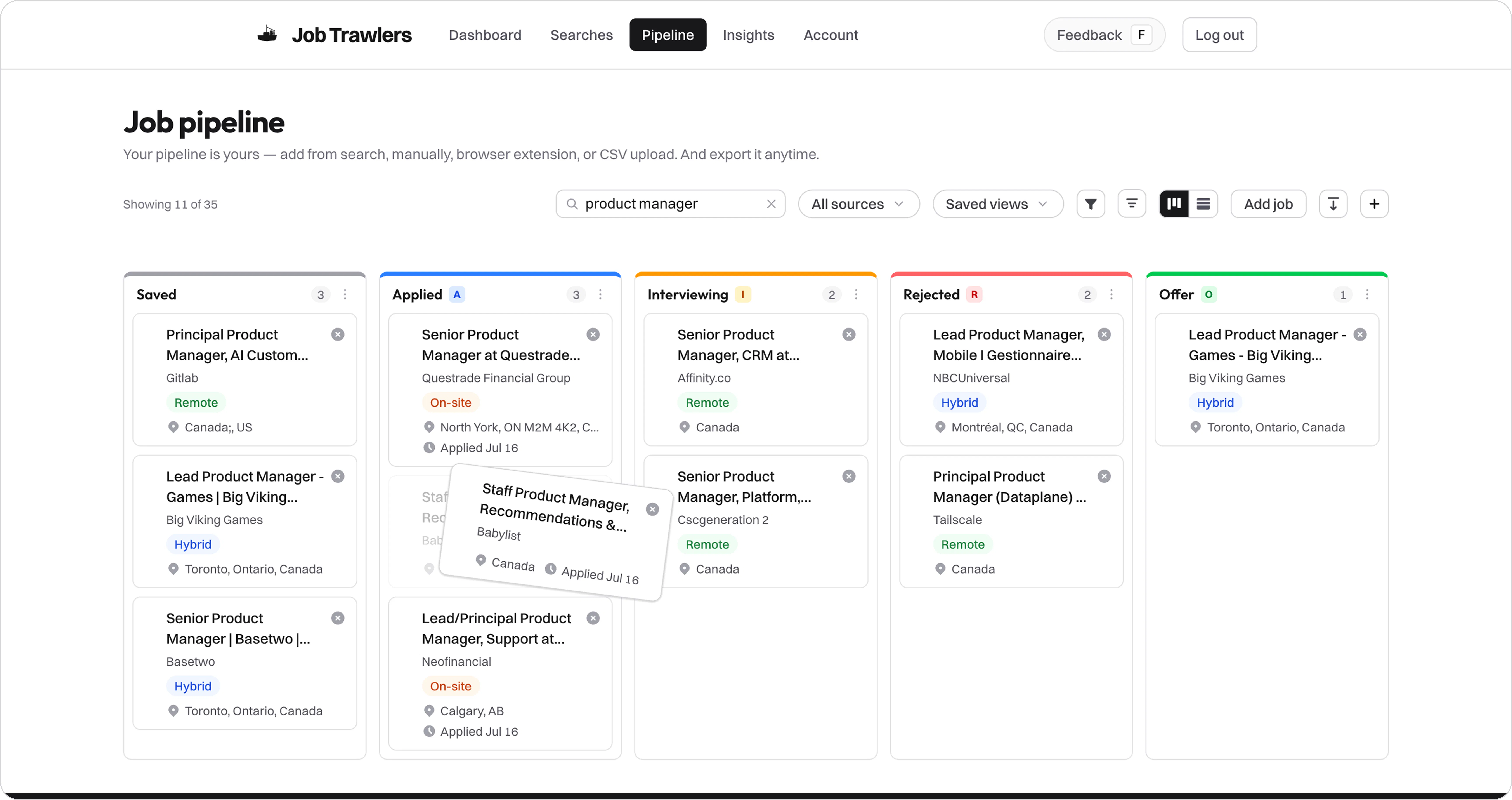Click "Applied Jul 16" on the Questrade card
The width and height of the screenshot is (1512, 800).
click(x=479, y=448)
